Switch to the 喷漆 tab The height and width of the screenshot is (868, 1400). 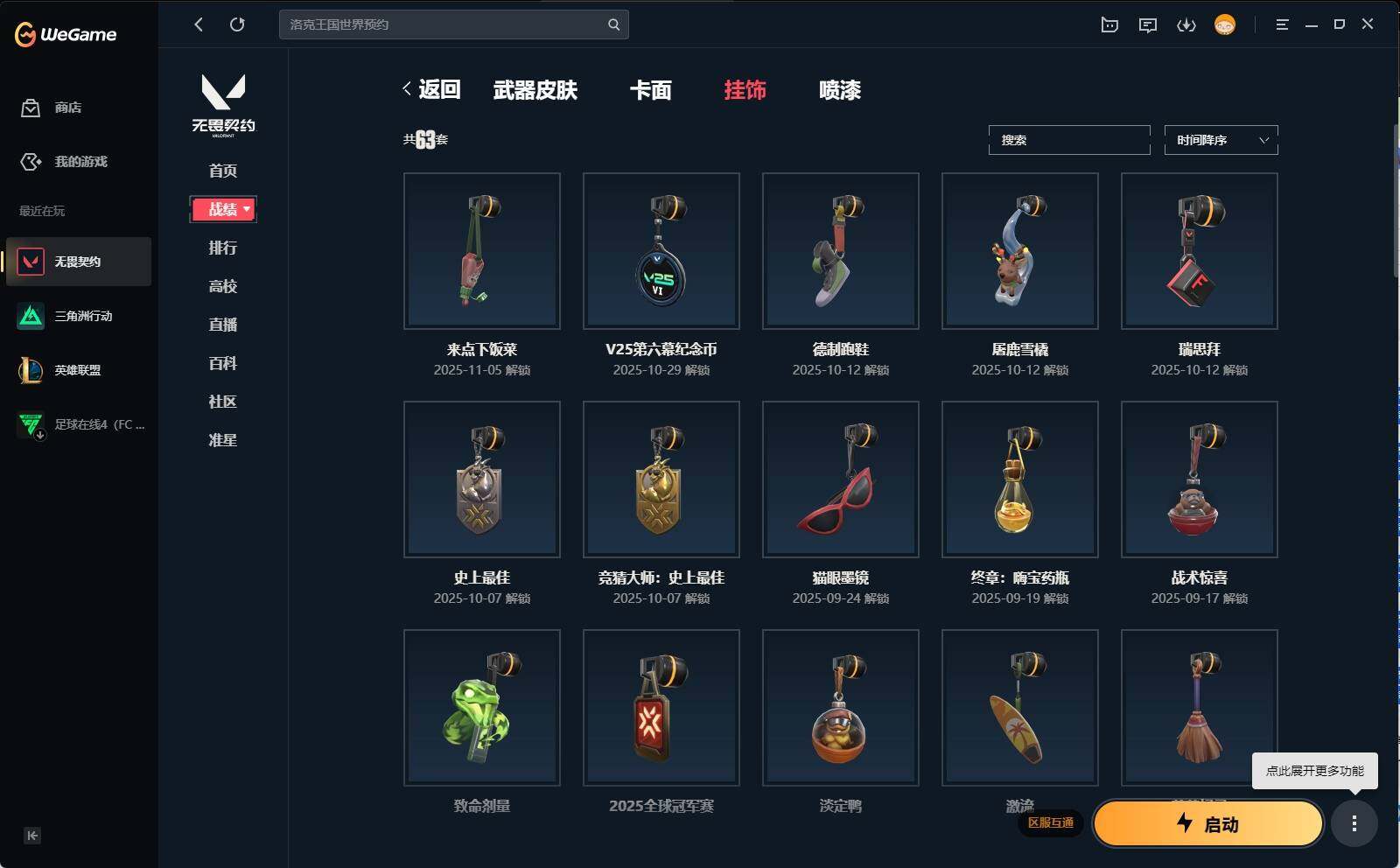(x=840, y=90)
